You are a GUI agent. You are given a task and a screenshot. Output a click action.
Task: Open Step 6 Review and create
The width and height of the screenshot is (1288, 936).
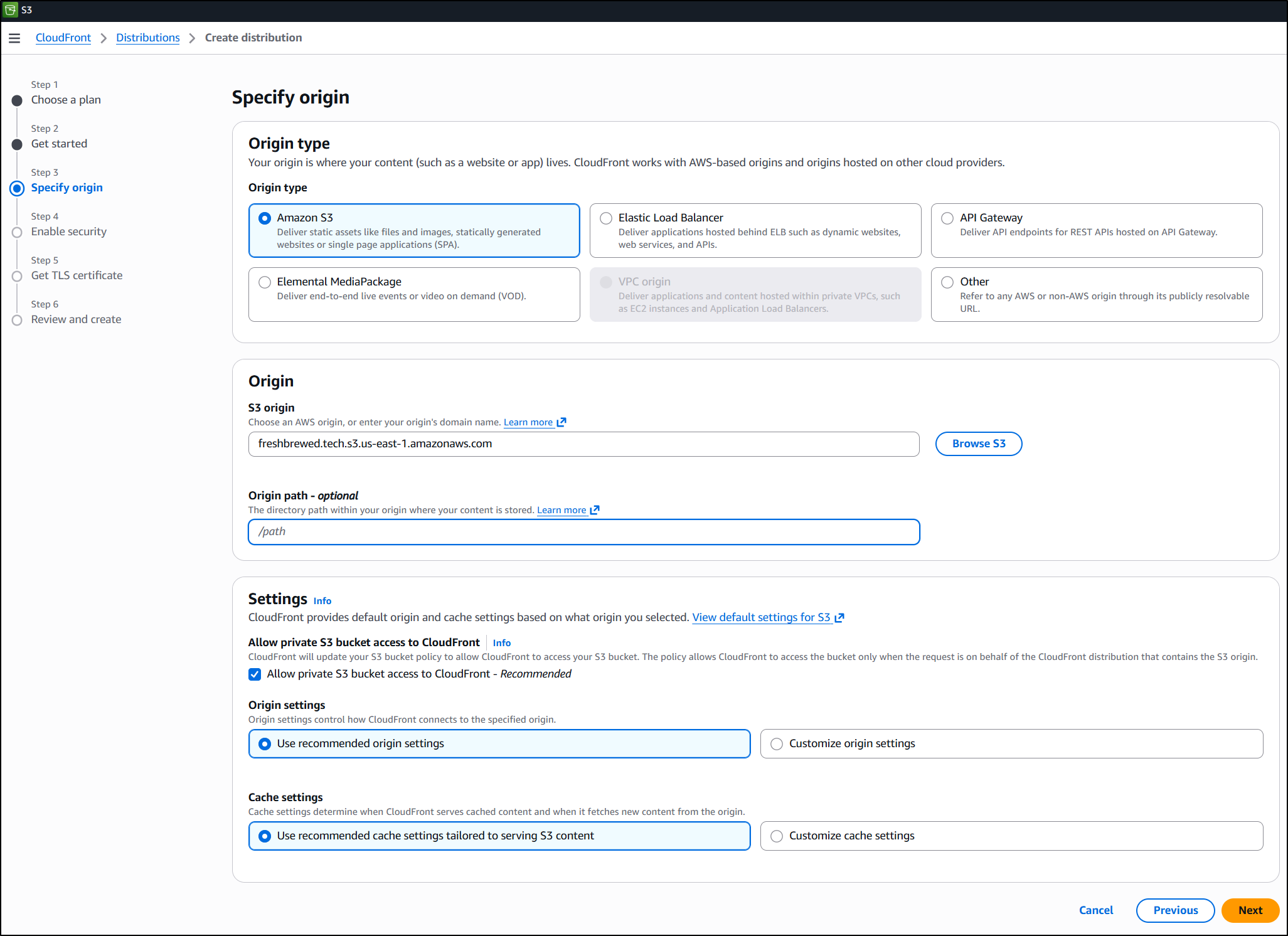[77, 319]
